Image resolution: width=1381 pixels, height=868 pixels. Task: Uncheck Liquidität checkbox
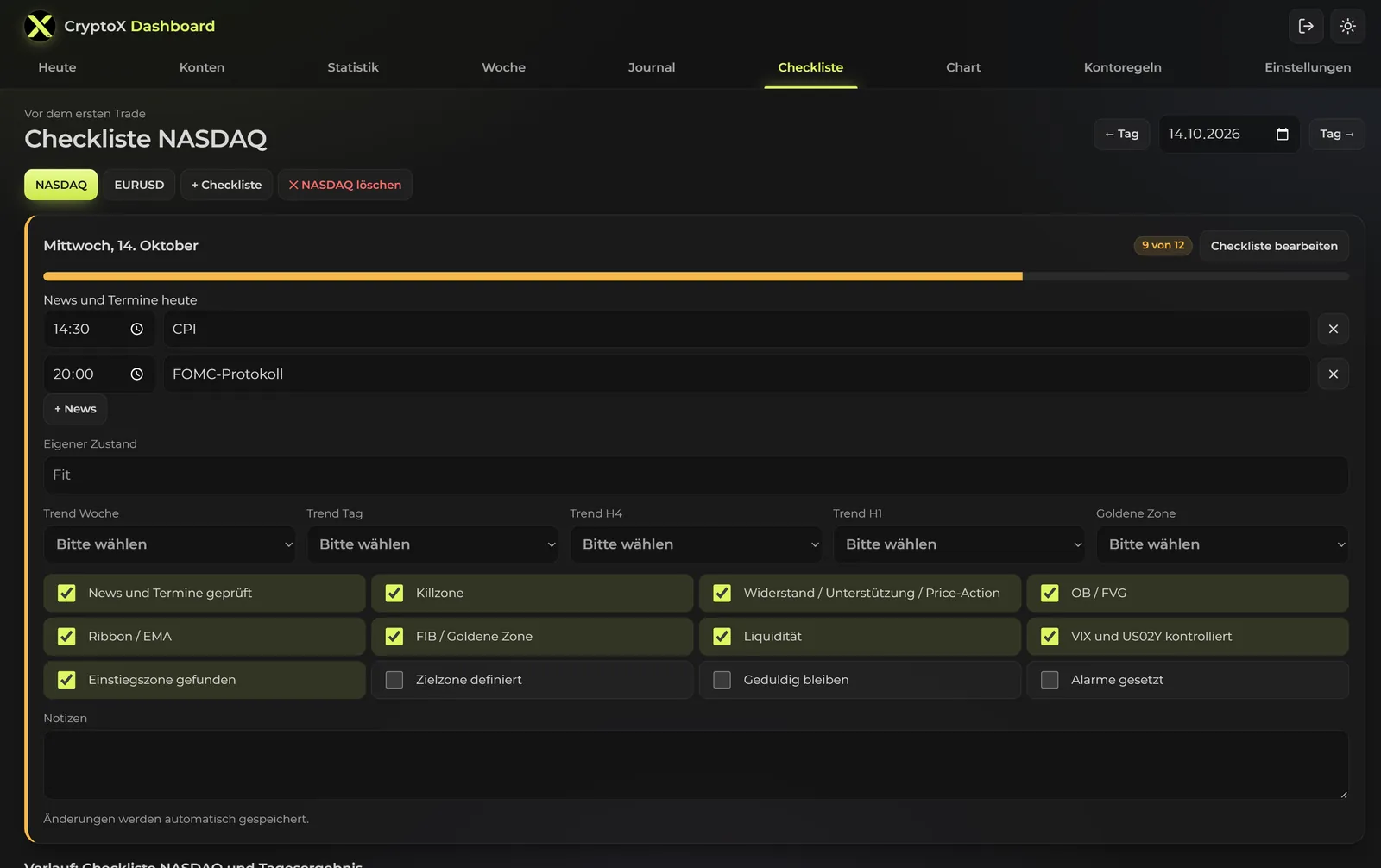pyautogui.click(x=722, y=636)
